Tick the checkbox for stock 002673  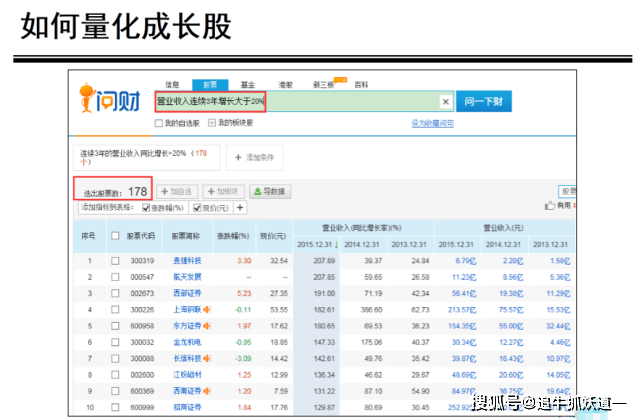pos(115,294)
